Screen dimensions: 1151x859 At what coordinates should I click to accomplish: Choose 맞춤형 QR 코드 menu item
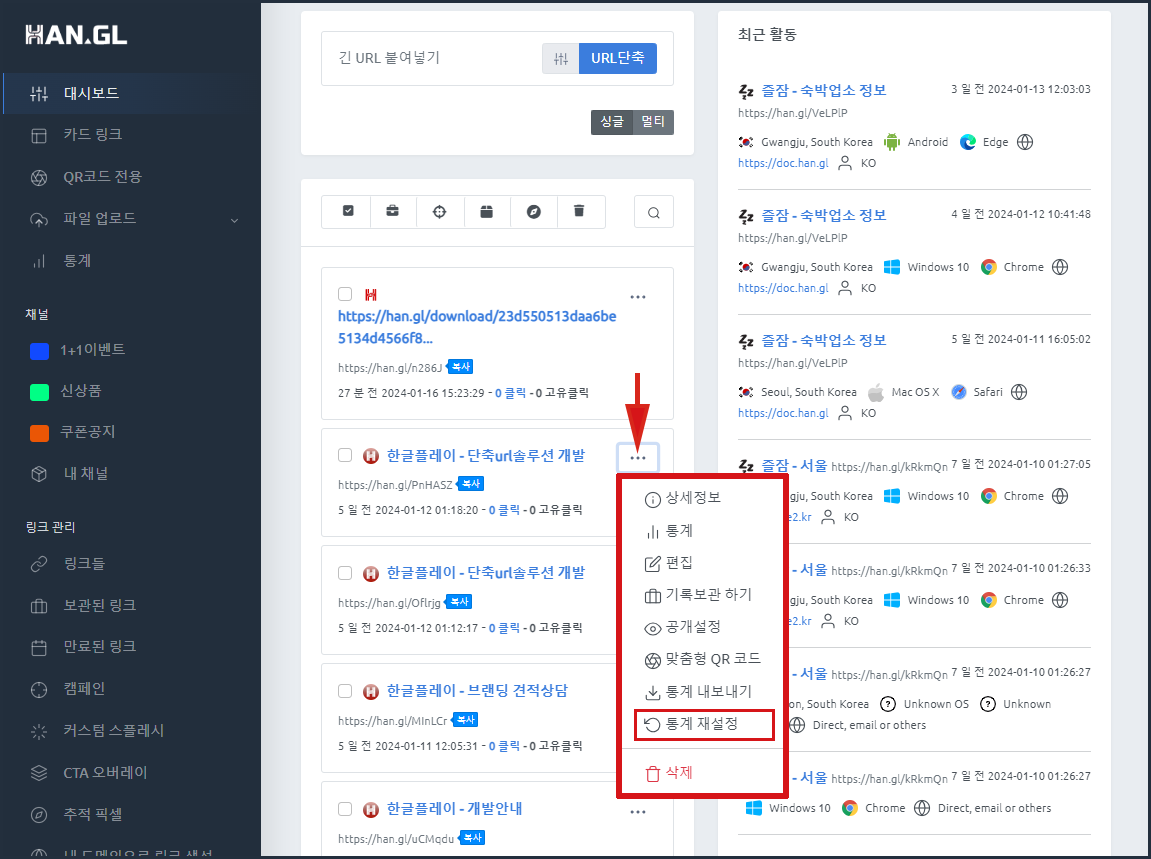point(702,659)
